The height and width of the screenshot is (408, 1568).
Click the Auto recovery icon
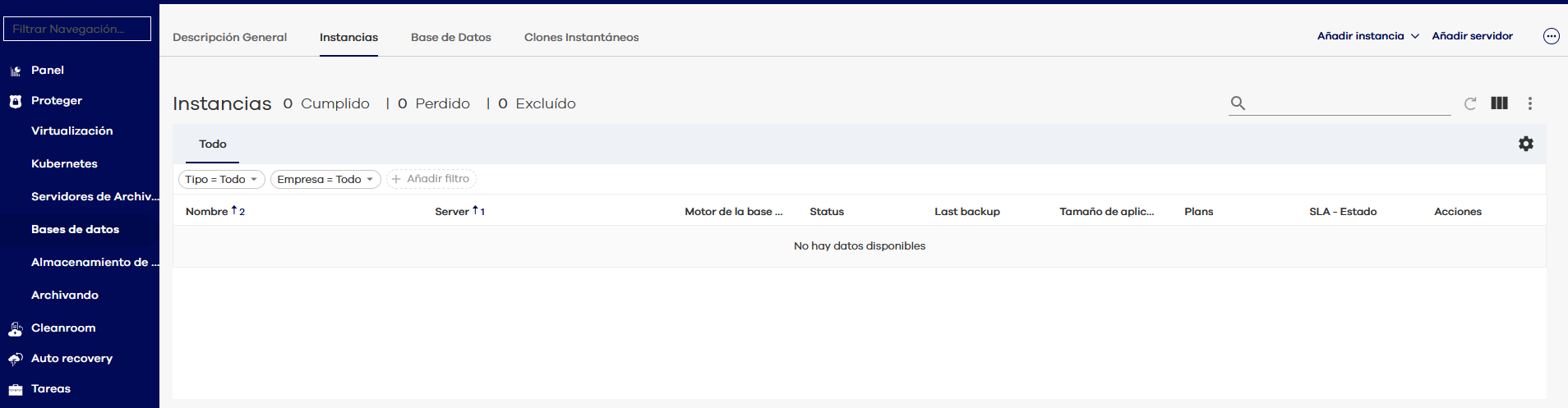click(15, 359)
